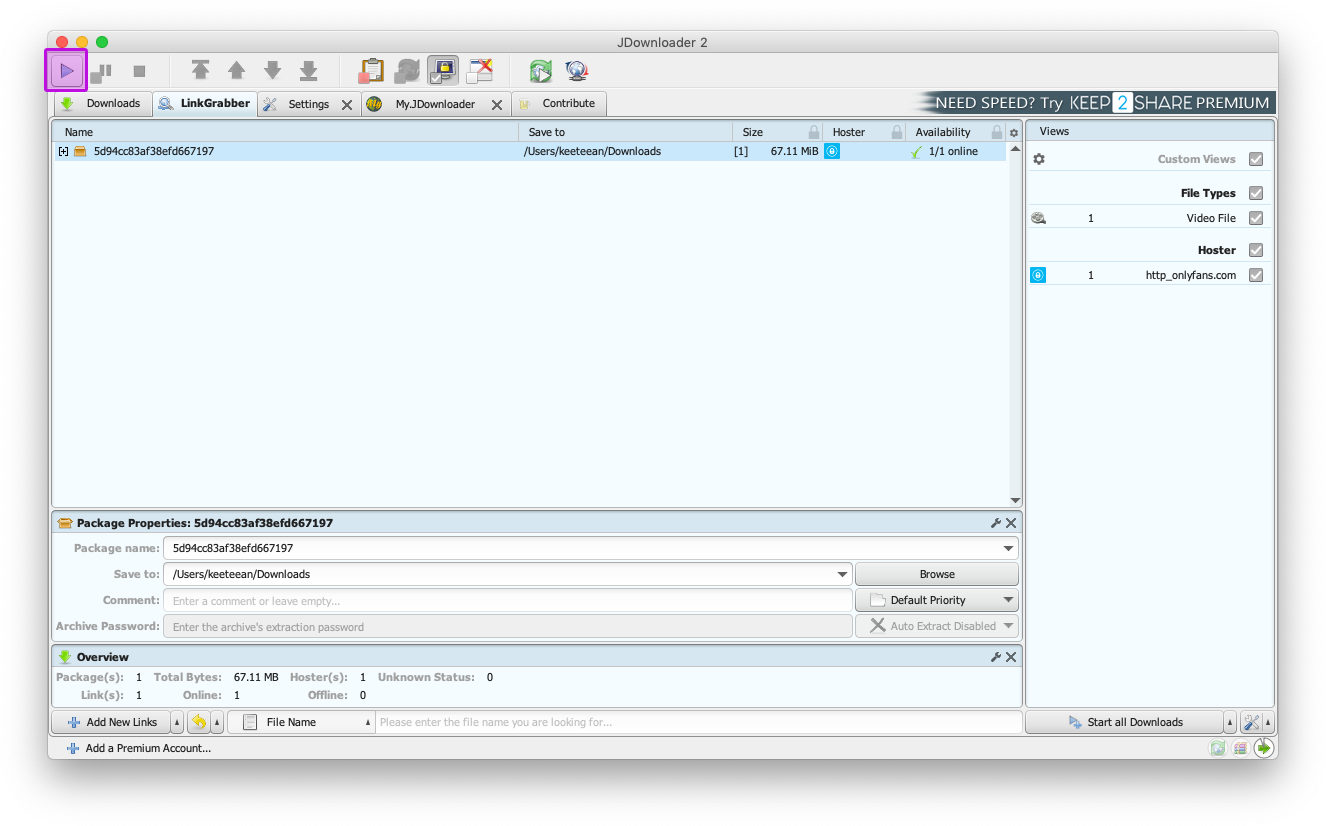Open the File Name search type selector

click(x=301, y=722)
